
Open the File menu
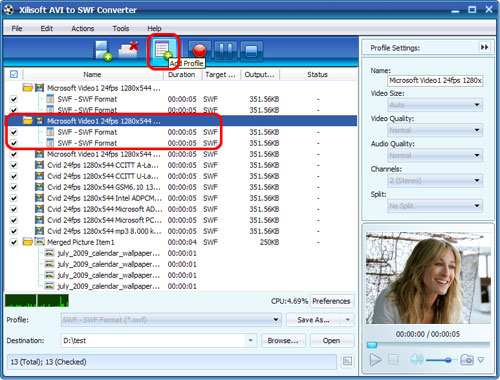click(17, 28)
